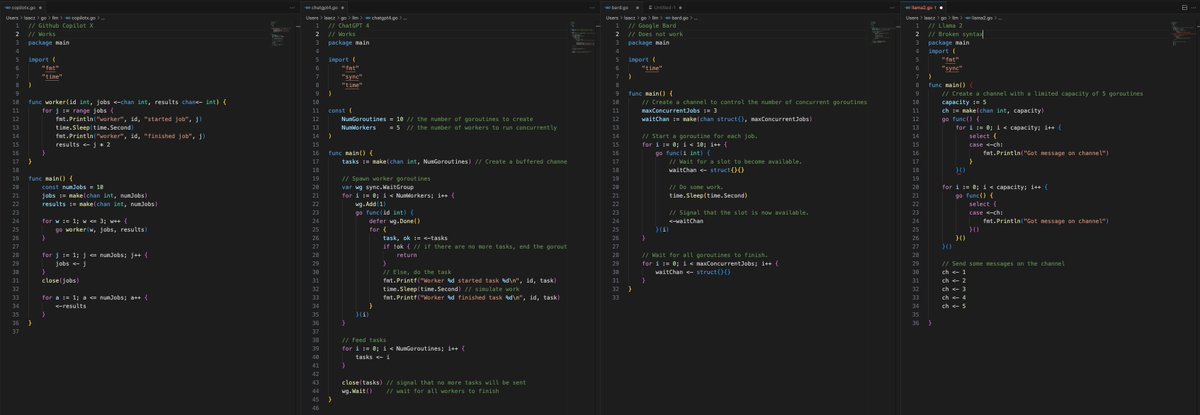Click '"time"' import in bard.go
Screen dimensions: 1200x415
pyautogui.click(x=651, y=69)
